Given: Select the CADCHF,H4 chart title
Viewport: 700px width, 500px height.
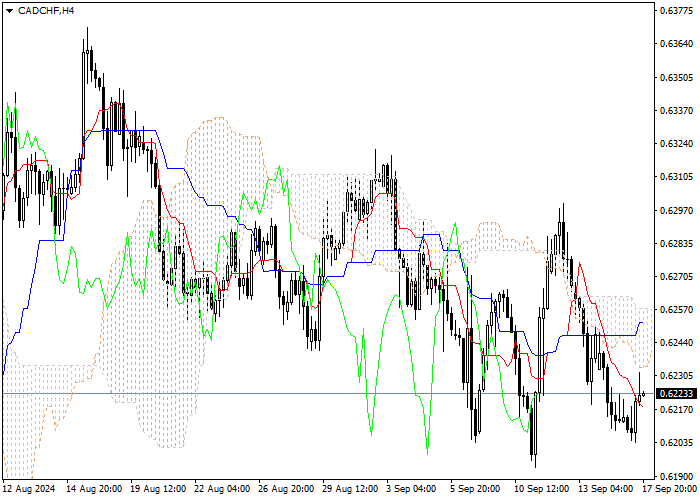Looking at the screenshot, I should 46,11.
